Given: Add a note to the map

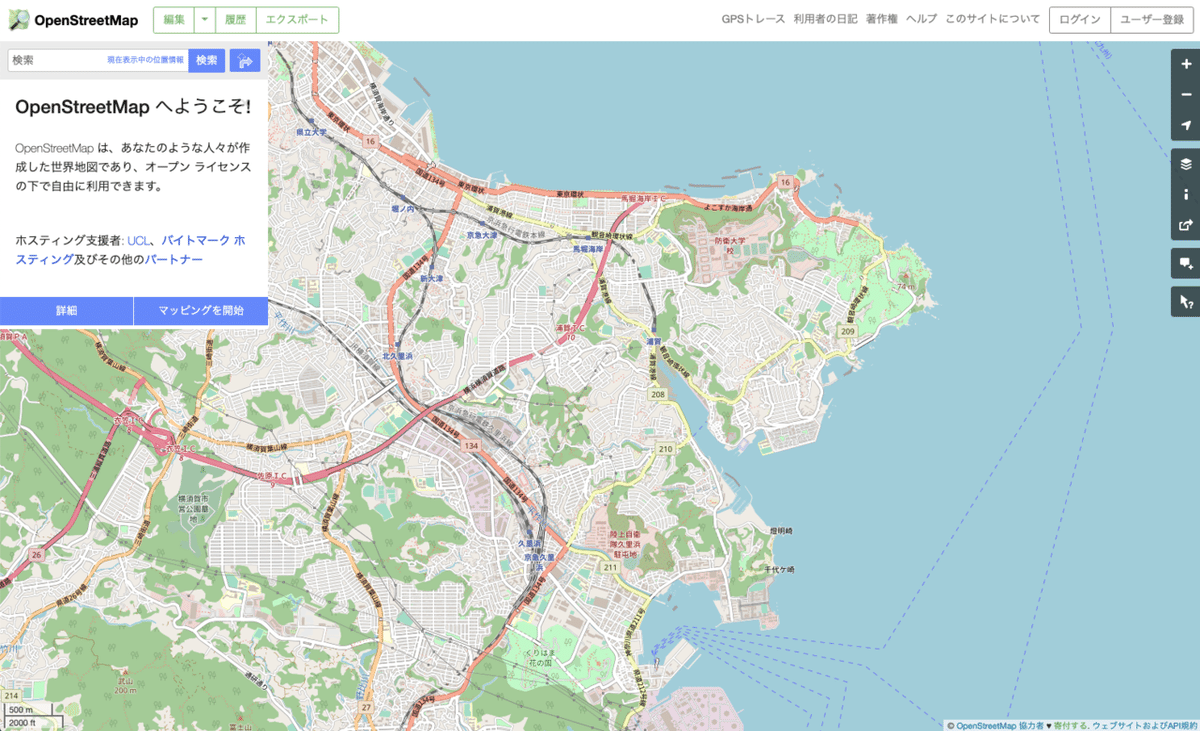Looking at the screenshot, I should pyautogui.click(x=1186, y=263).
